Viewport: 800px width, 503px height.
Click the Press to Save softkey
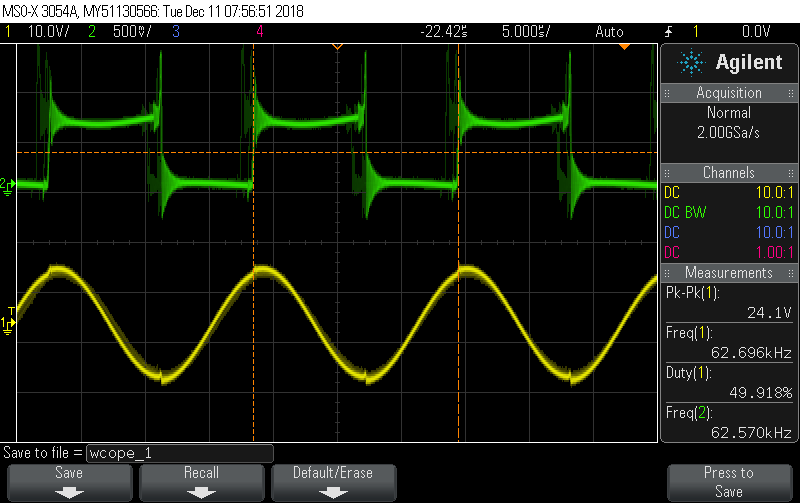729,482
